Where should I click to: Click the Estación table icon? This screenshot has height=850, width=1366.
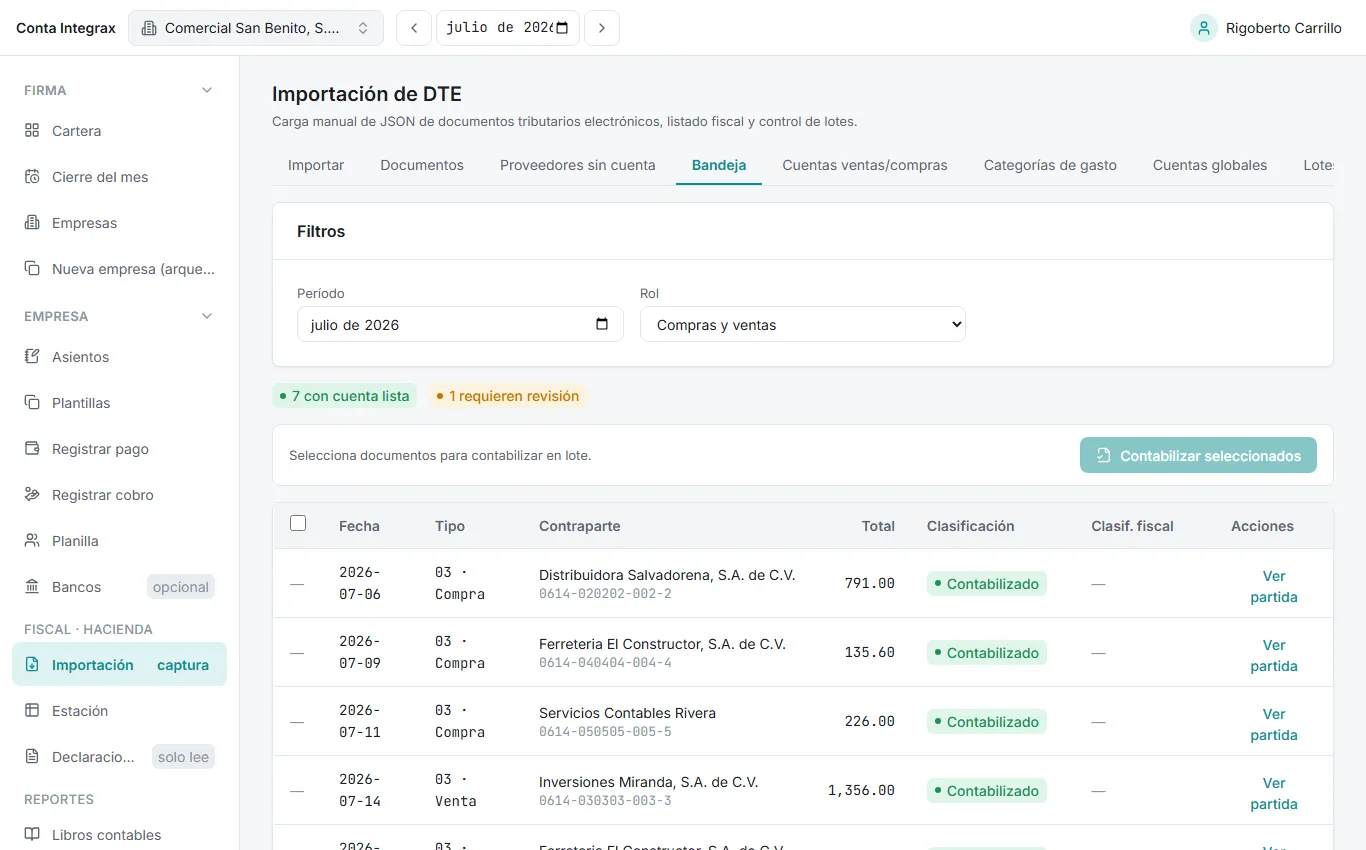pos(32,711)
